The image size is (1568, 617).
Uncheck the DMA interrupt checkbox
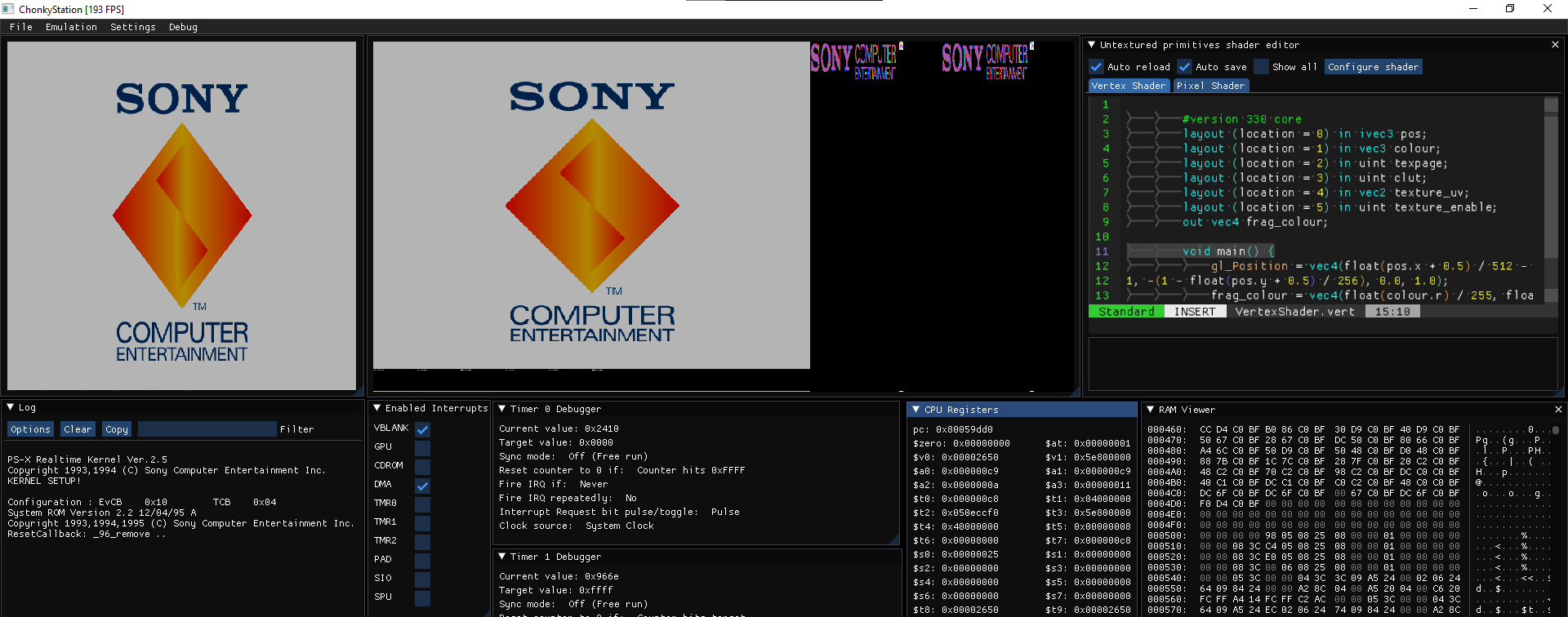click(x=422, y=486)
